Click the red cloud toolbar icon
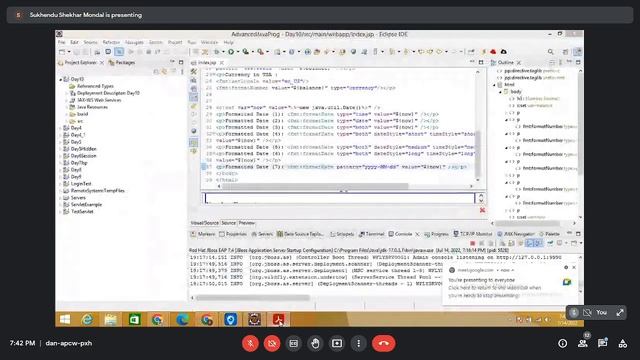Viewport: 640px width, 360px height. [x=493, y=52]
